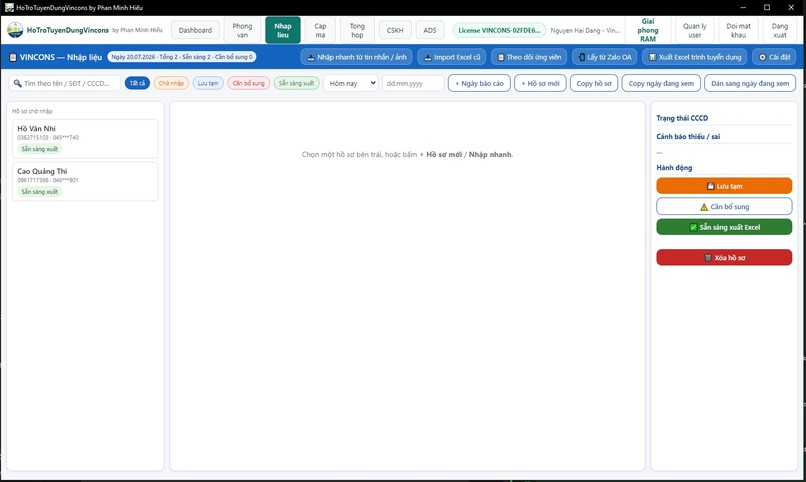Switch to the Phong van tab

coord(242,30)
